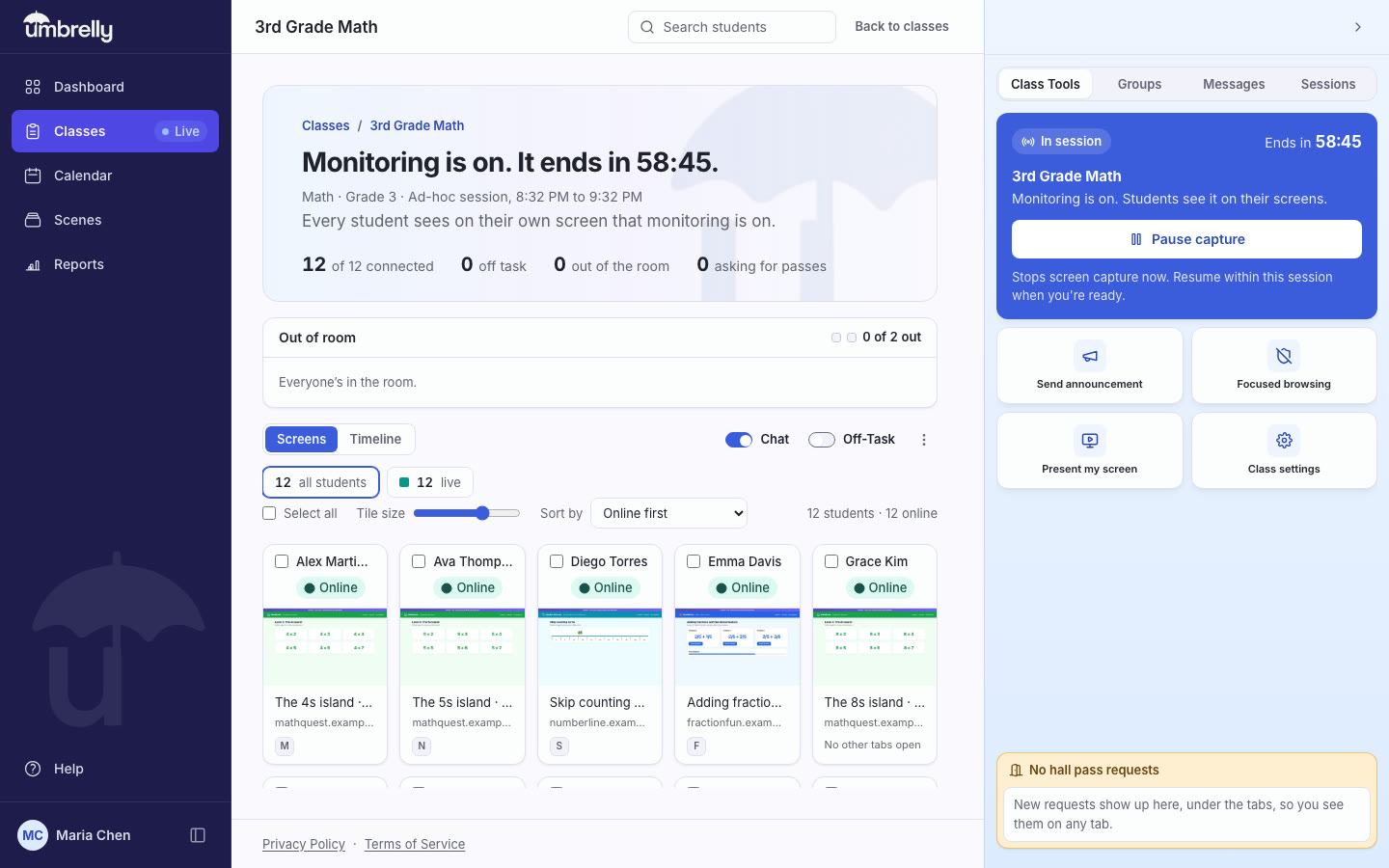1389x868 pixels.
Task: Click the Help question mark icon
Action: 33,769
